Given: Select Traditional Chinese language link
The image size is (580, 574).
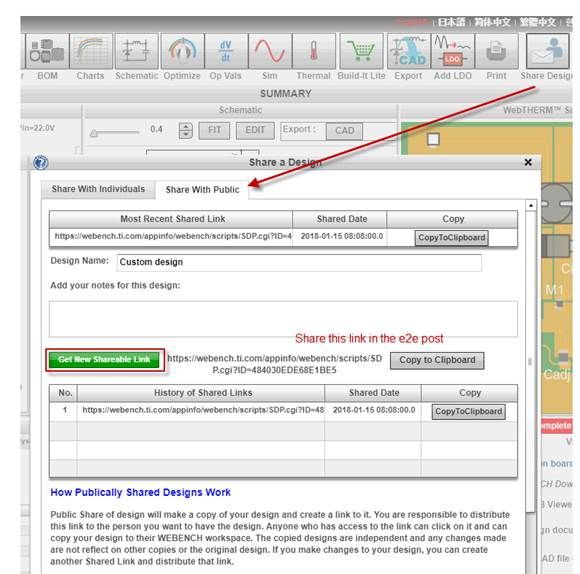Looking at the screenshot, I should (x=537, y=22).
